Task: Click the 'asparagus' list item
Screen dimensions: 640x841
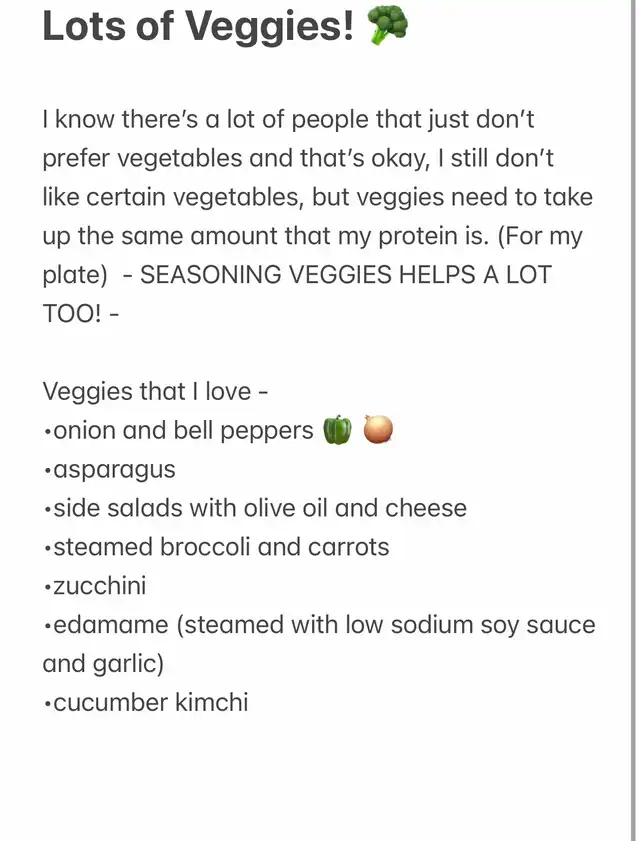Action: [109, 470]
